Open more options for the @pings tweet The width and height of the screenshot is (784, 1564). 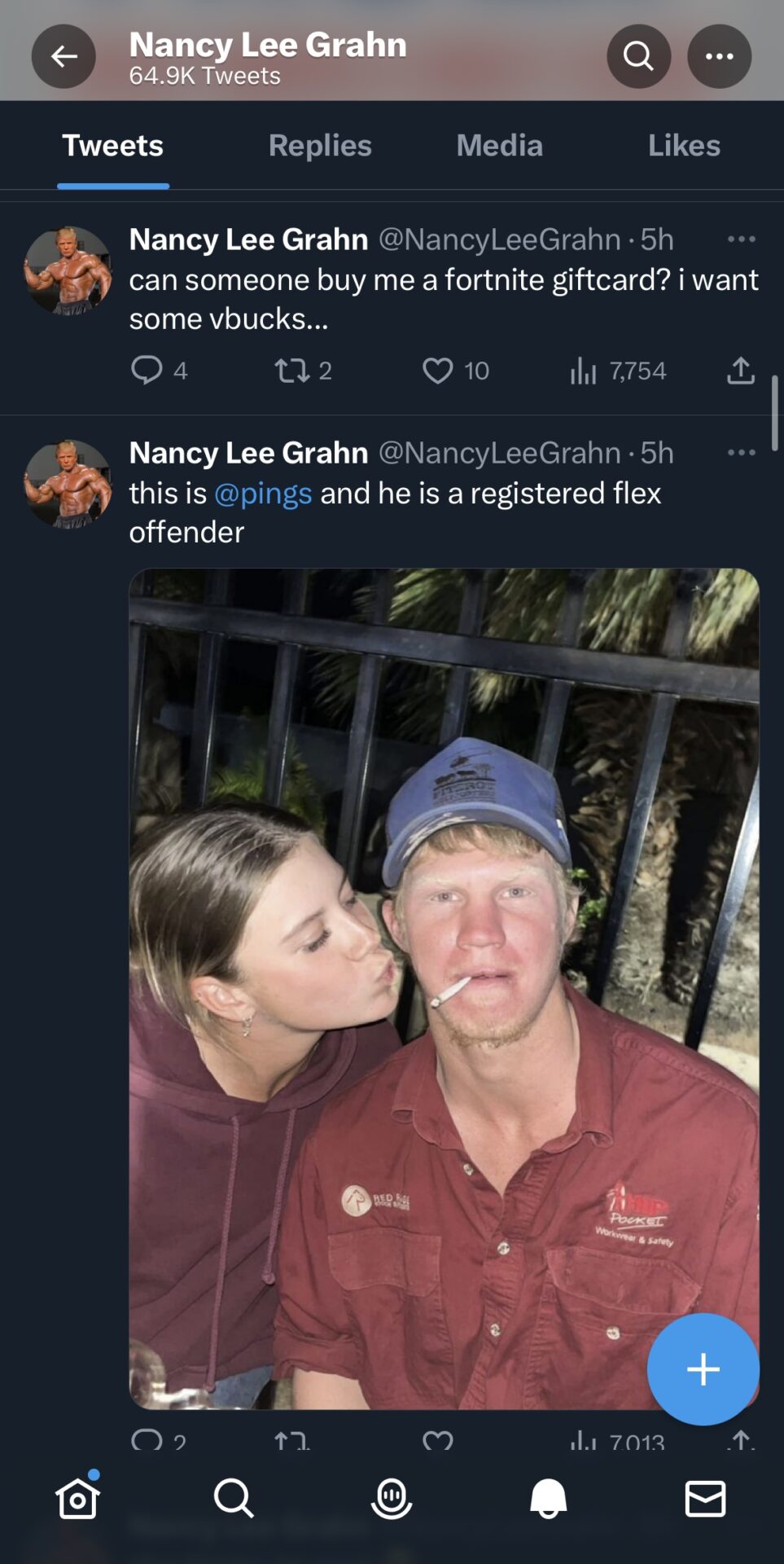(x=741, y=452)
